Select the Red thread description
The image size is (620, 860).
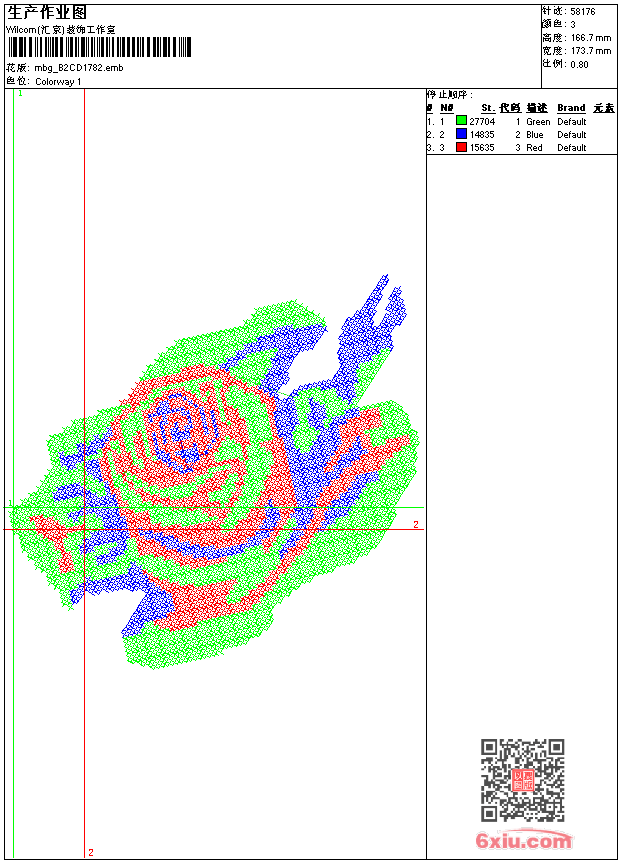coord(534,147)
